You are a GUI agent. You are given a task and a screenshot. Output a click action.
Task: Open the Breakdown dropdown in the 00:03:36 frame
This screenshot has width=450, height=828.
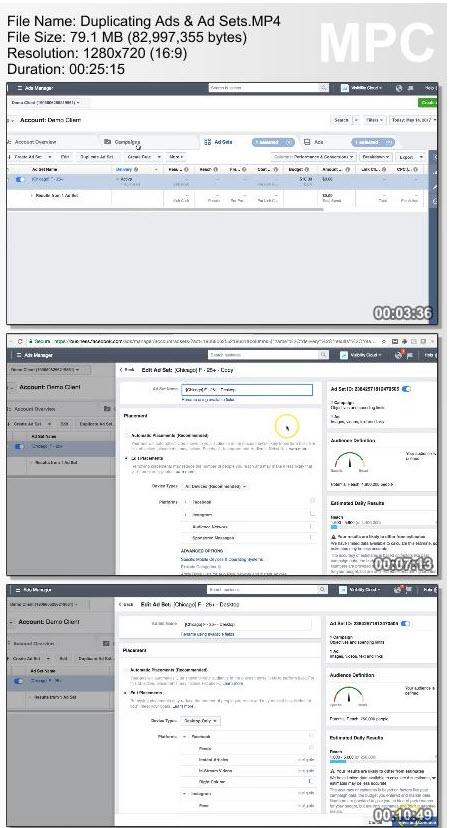[x=377, y=157]
